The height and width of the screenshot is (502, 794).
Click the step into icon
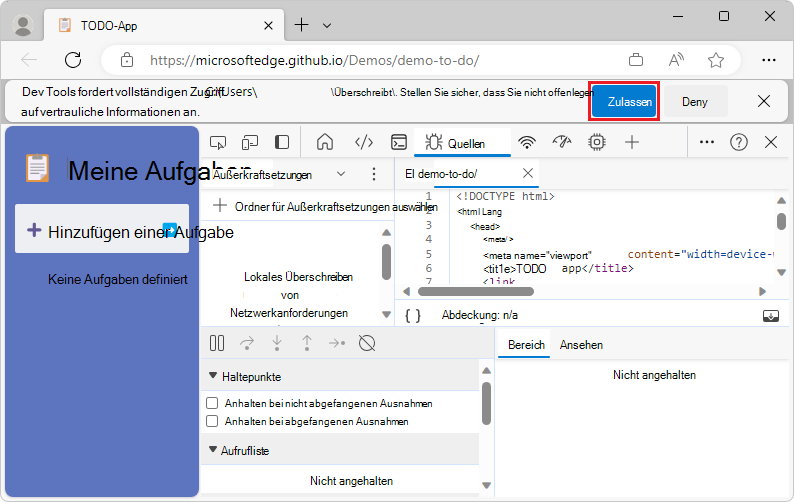(277, 343)
